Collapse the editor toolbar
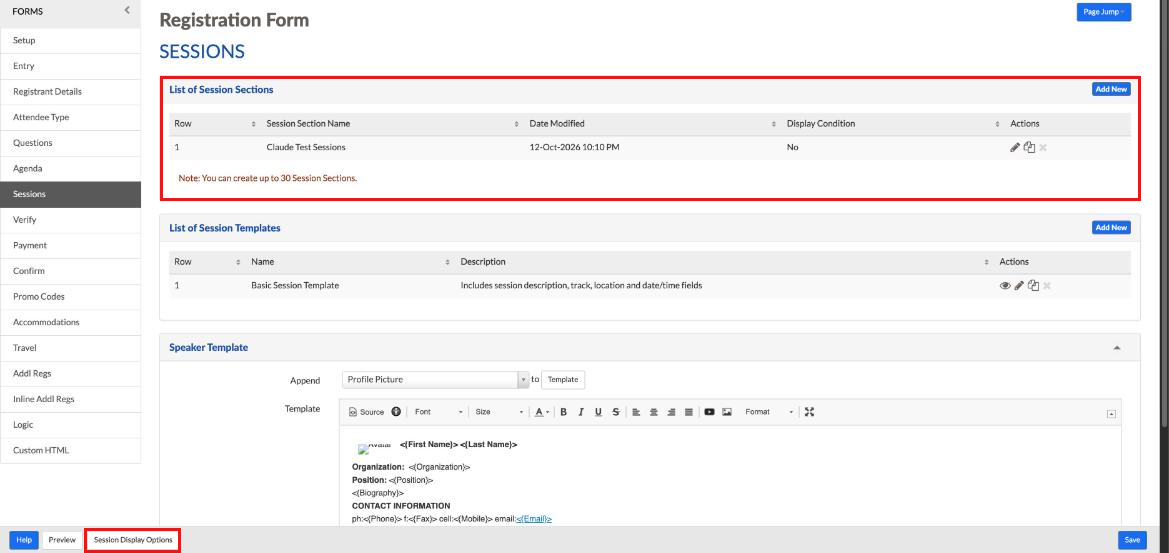Image resolution: width=1169 pixels, height=553 pixels. [1111, 414]
